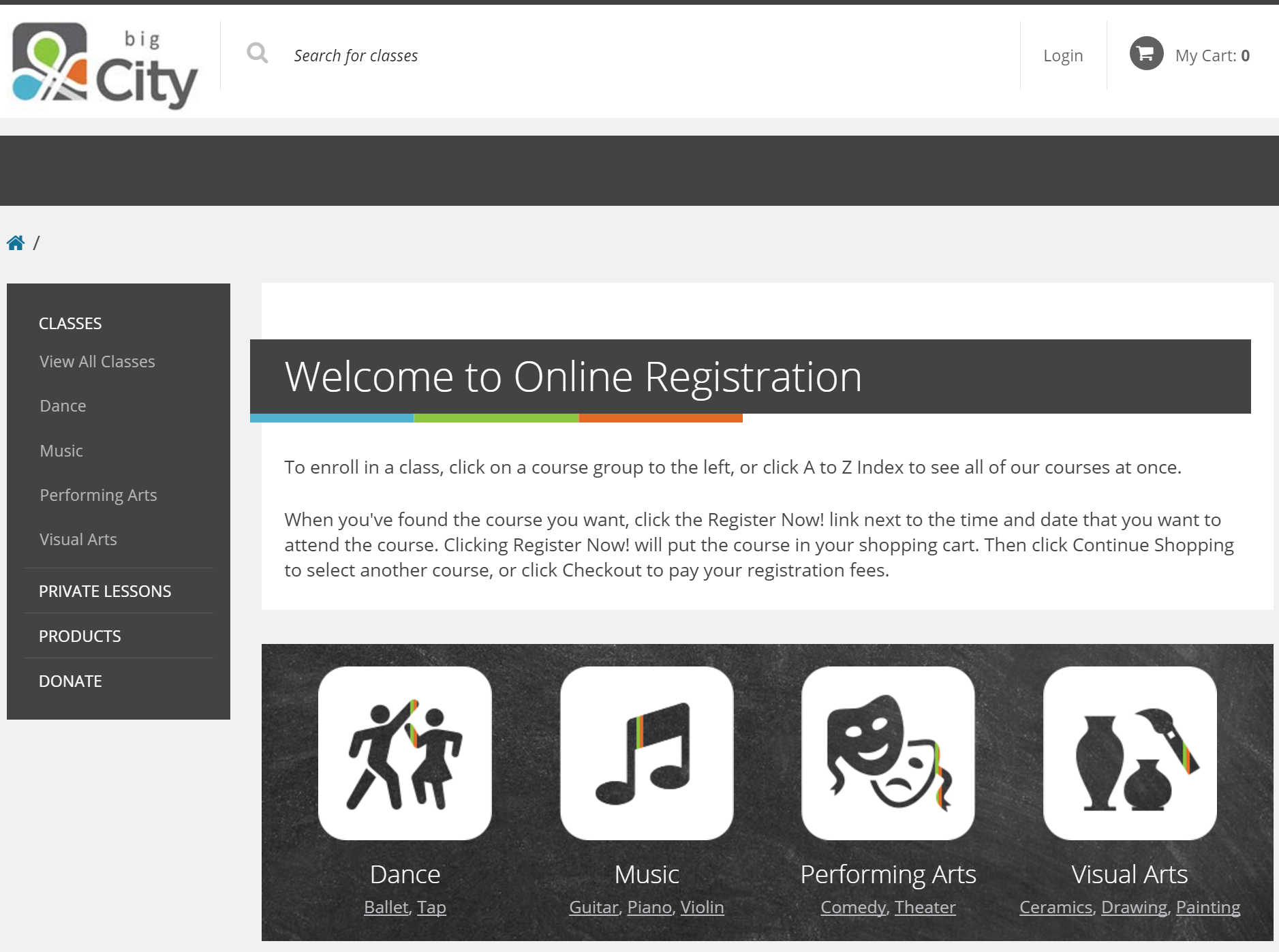Open the shopping cart icon
Viewport: 1279px width, 952px height.
1146,54
